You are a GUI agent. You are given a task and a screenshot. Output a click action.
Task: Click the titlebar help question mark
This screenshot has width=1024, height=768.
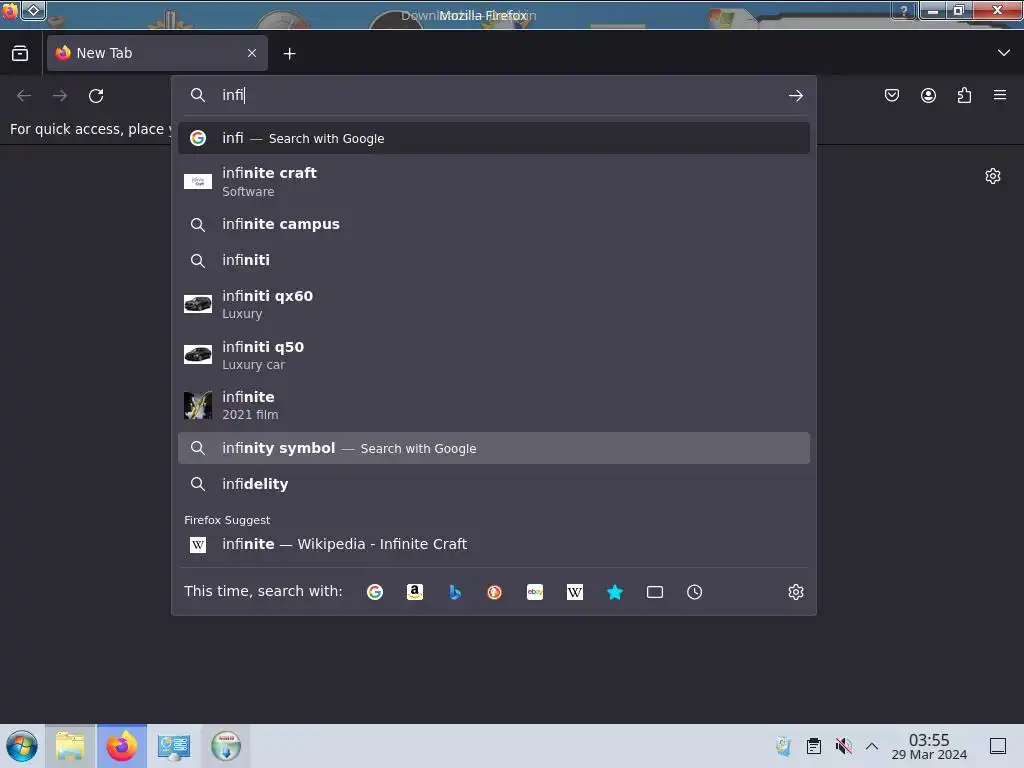pos(904,10)
